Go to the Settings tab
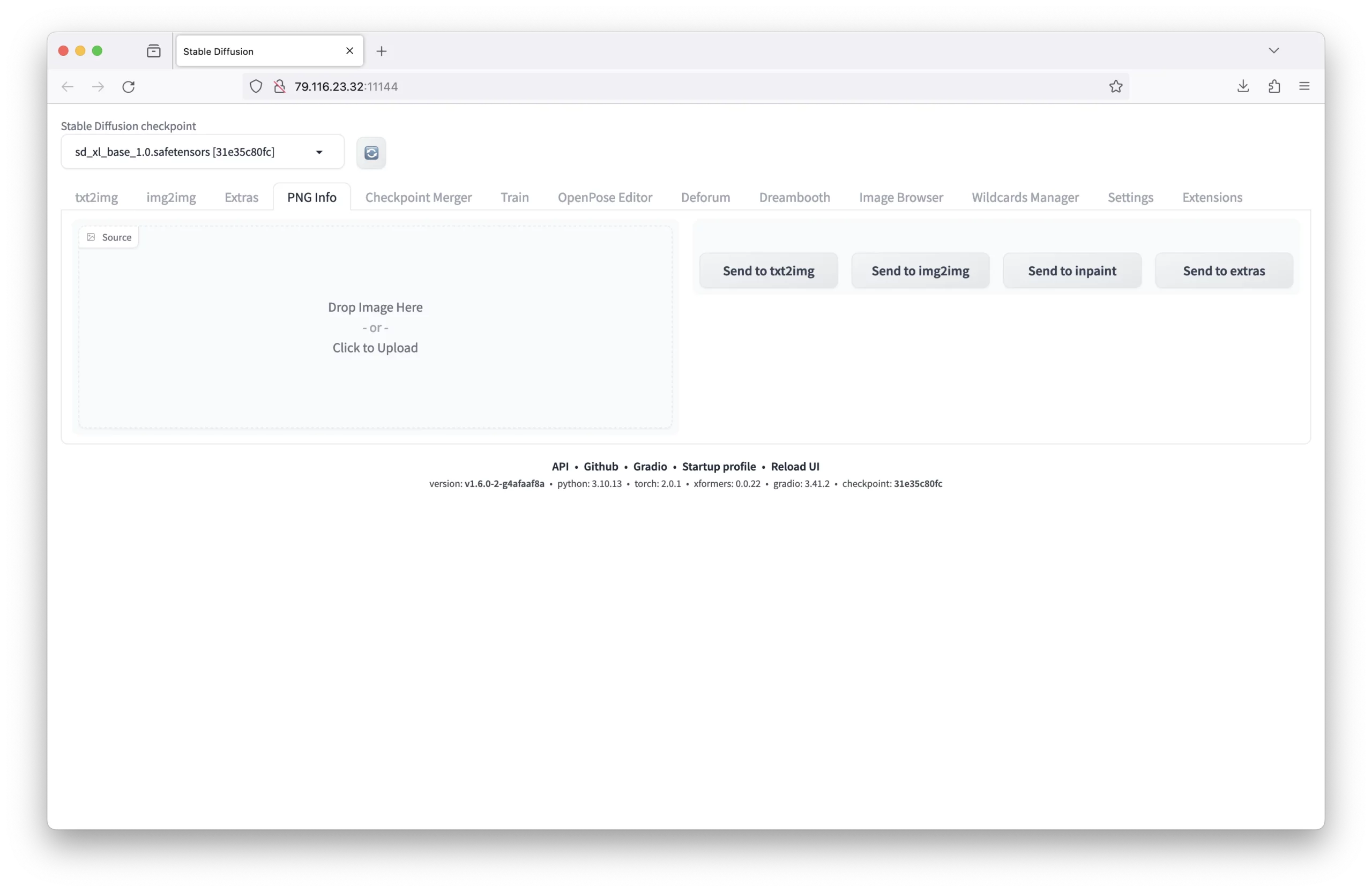The height and width of the screenshot is (892, 1372). coord(1130,197)
